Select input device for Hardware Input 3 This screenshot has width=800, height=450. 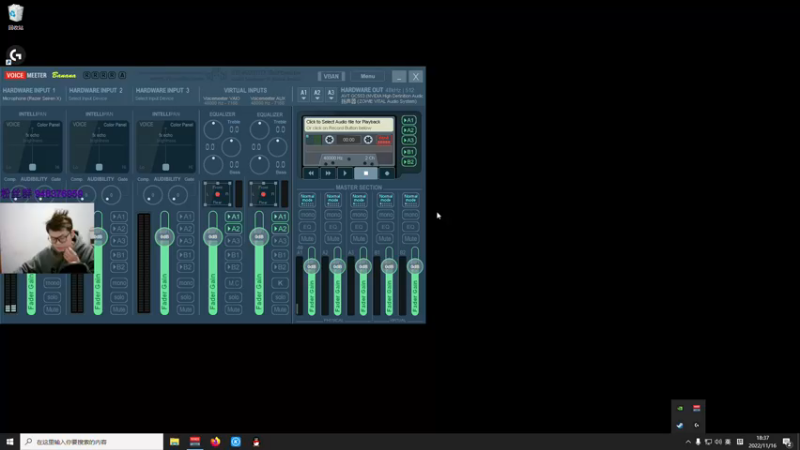point(154,98)
